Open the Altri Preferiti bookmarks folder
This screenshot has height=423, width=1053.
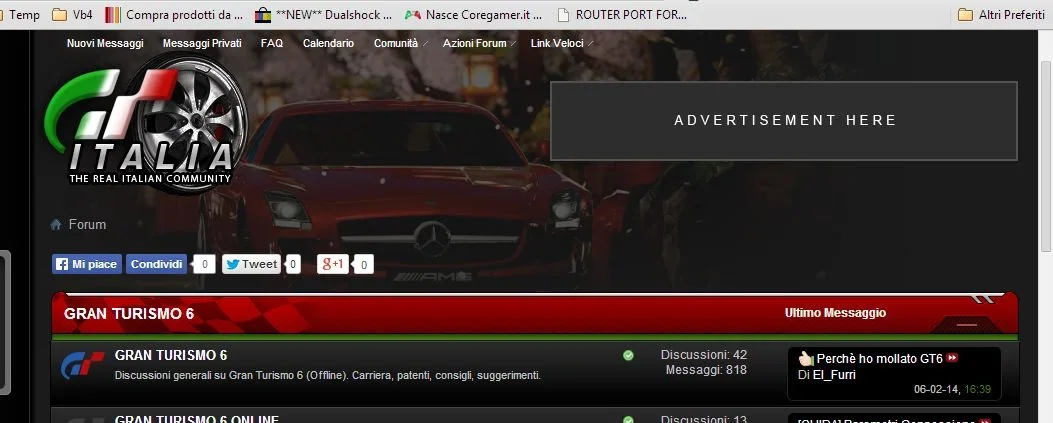pos(1001,15)
